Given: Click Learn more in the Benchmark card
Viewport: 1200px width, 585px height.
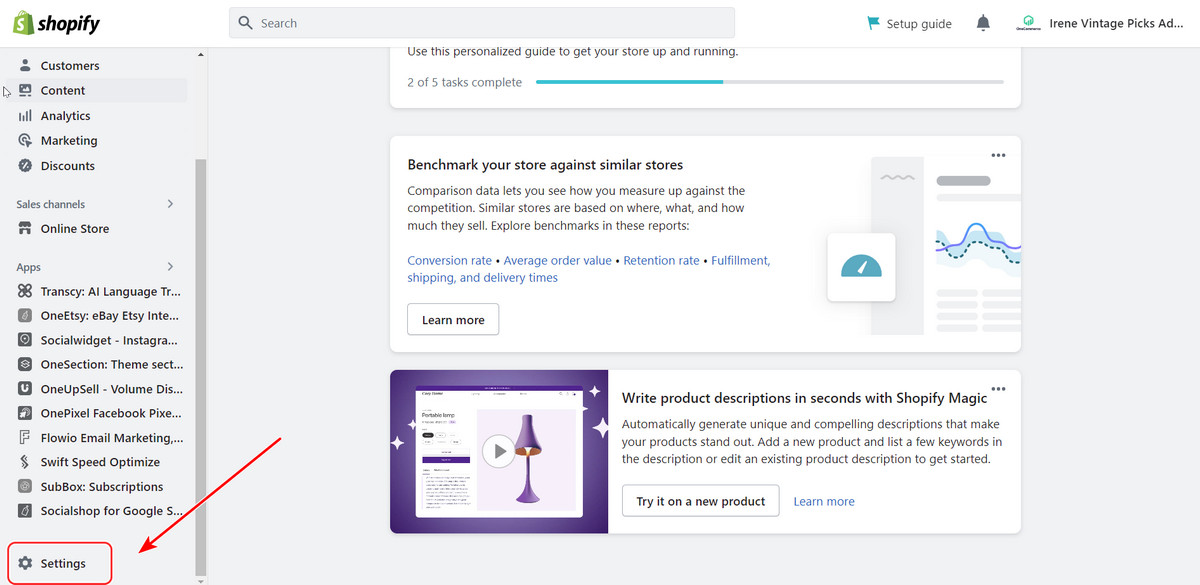Looking at the screenshot, I should pyautogui.click(x=453, y=320).
